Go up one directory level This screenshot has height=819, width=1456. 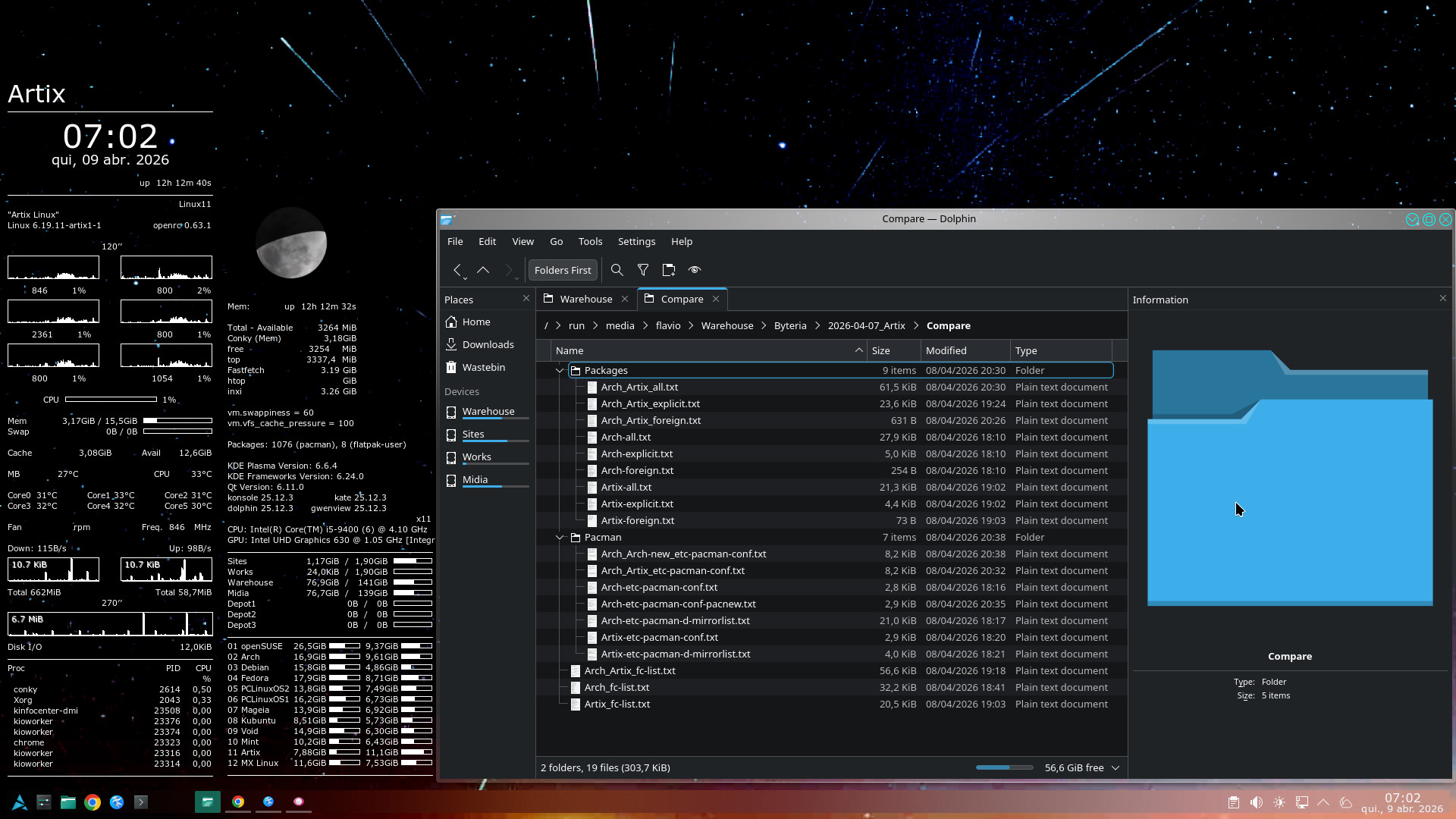pyautogui.click(x=483, y=270)
